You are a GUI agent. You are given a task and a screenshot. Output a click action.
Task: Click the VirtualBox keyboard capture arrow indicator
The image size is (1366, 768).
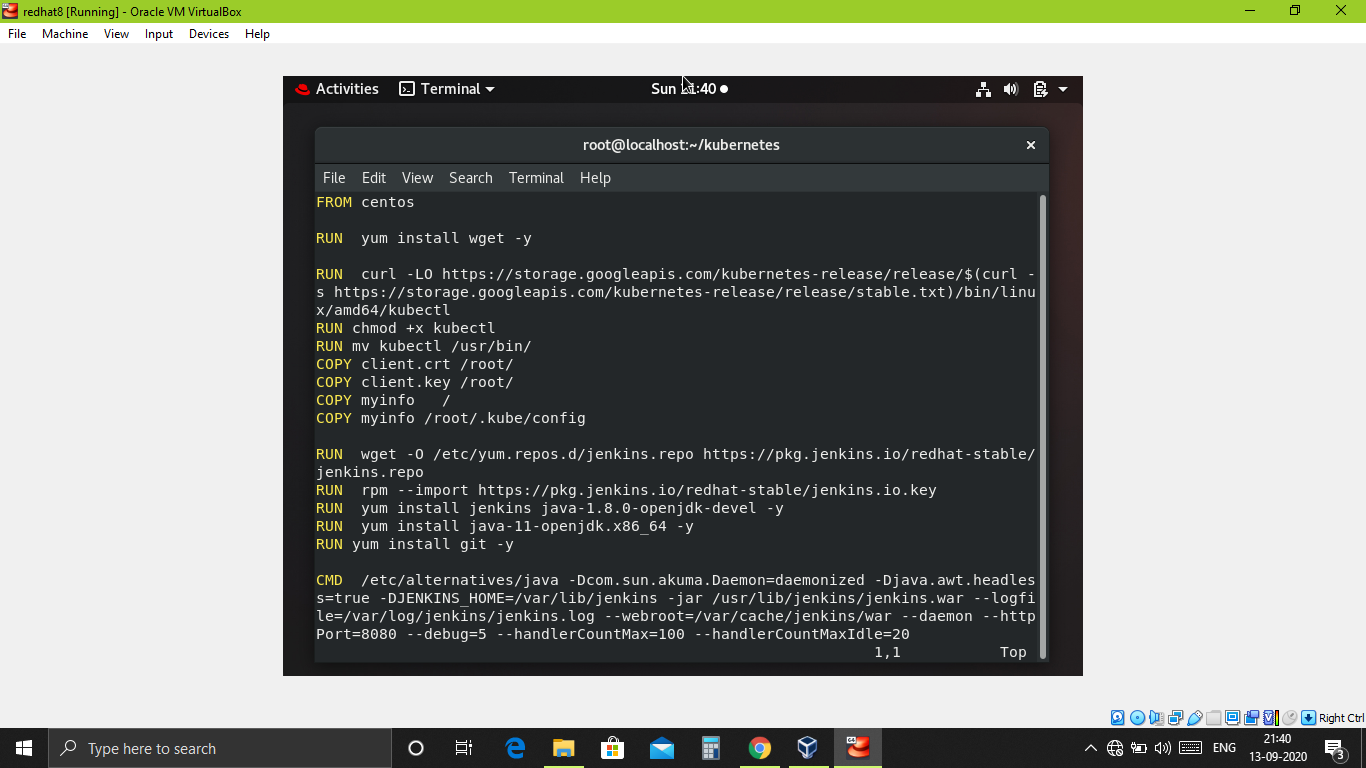point(1308,718)
